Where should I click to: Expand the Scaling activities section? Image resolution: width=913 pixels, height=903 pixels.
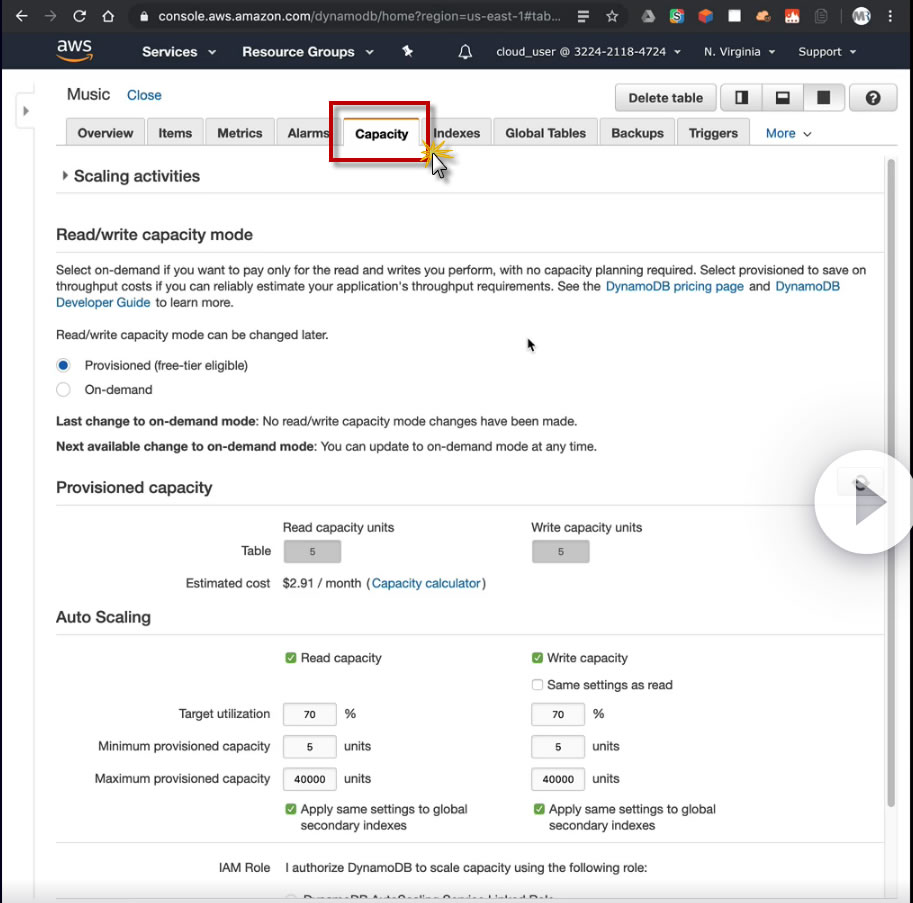coord(65,176)
